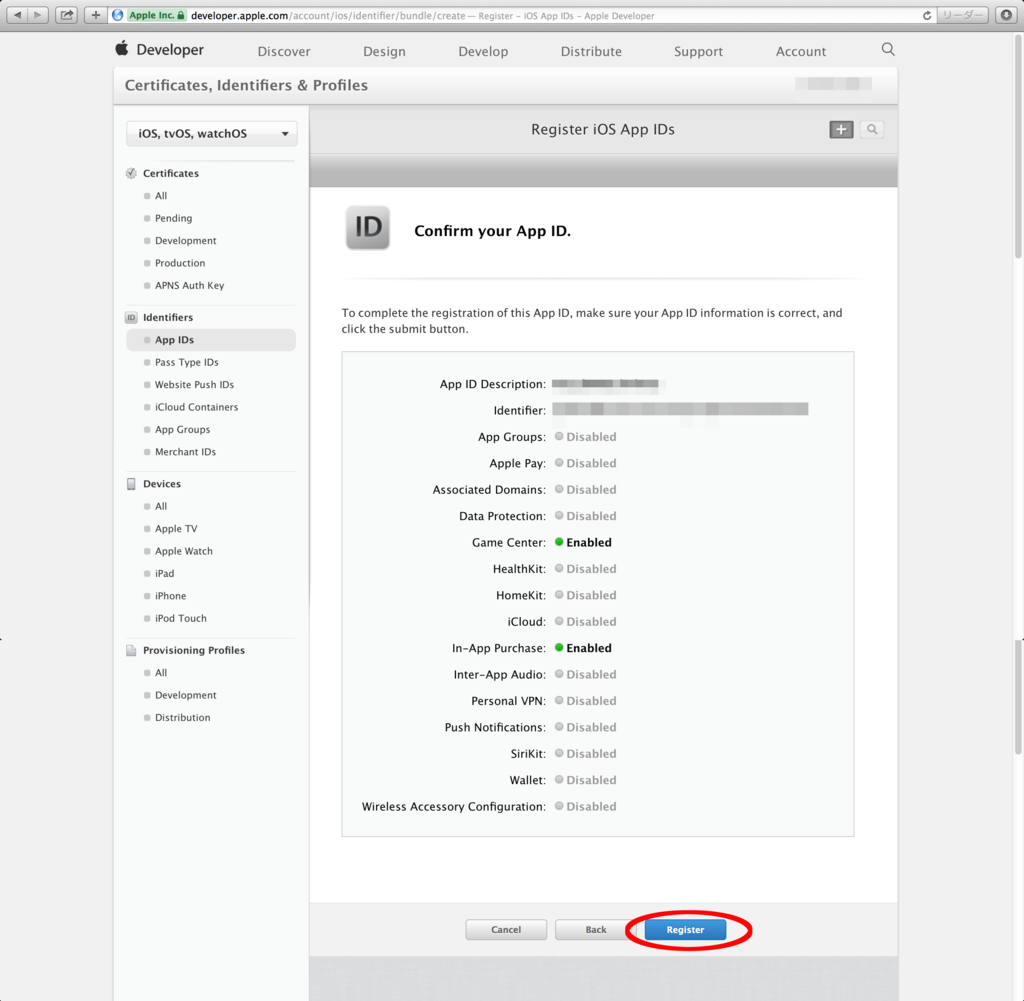This screenshot has width=1024, height=1001.
Task: Click the Game Center Enabled status
Action: pyautogui.click(x=583, y=543)
